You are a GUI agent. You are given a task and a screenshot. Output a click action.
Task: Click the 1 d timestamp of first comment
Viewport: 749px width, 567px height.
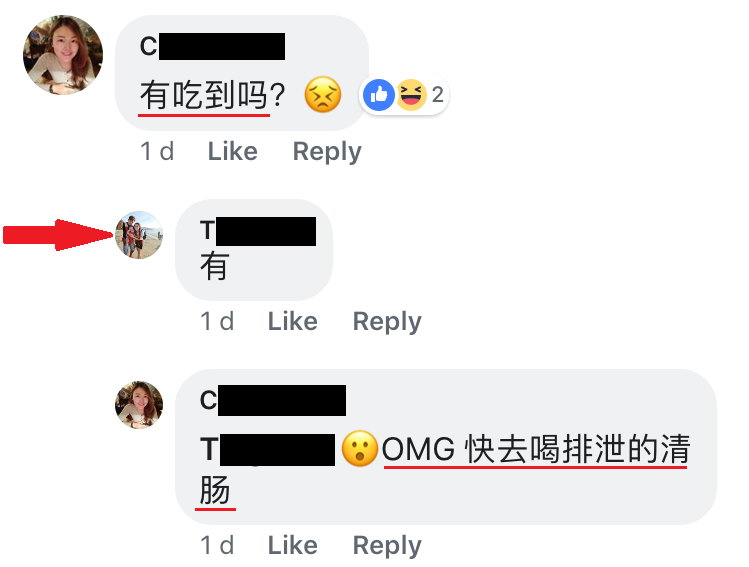click(157, 151)
